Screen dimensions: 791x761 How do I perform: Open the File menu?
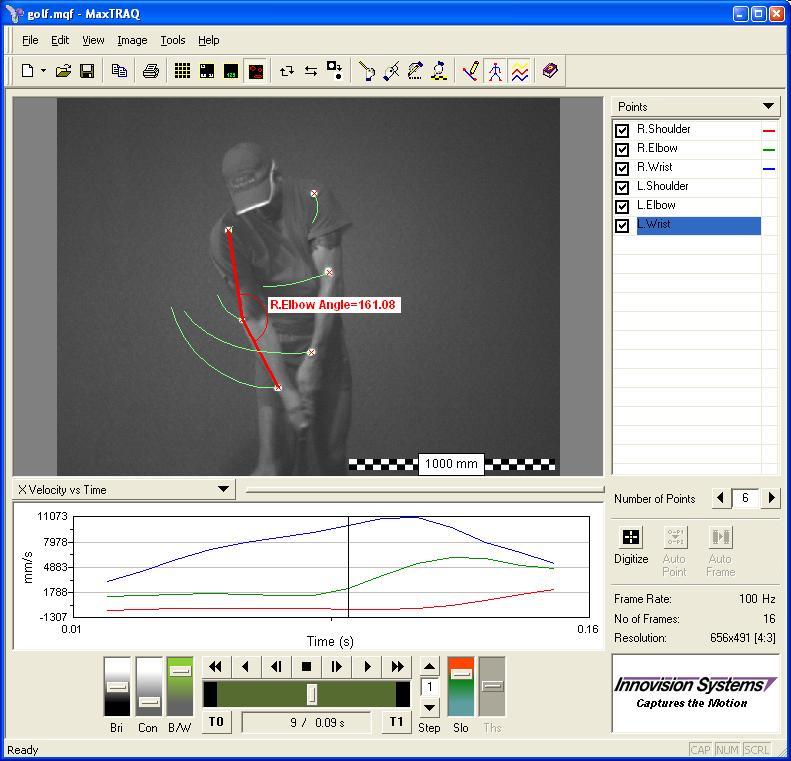30,40
